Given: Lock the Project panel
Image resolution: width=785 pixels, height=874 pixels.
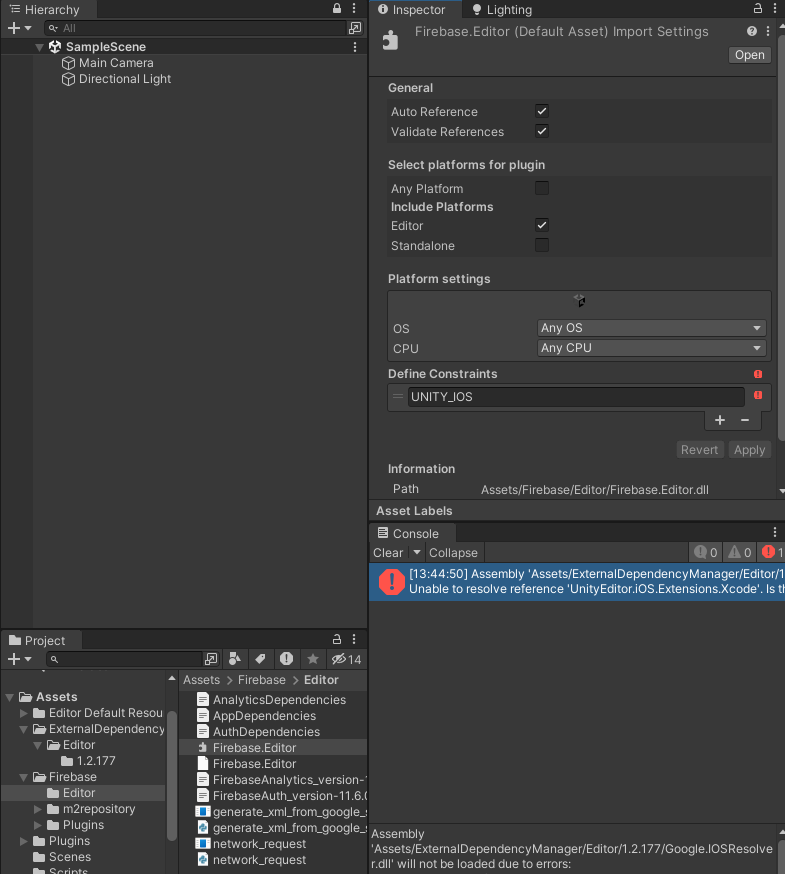Looking at the screenshot, I should pos(337,639).
